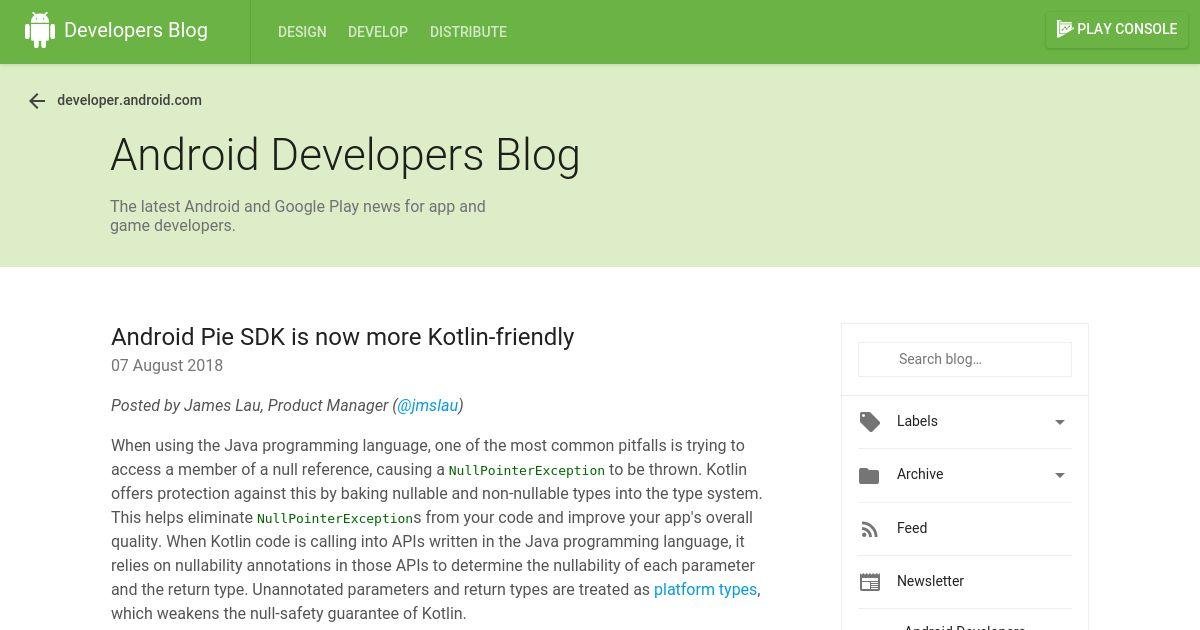Viewport: 1200px width, 630px height.
Task: Expand the Archive dropdown arrow
Action: pos(1060,475)
